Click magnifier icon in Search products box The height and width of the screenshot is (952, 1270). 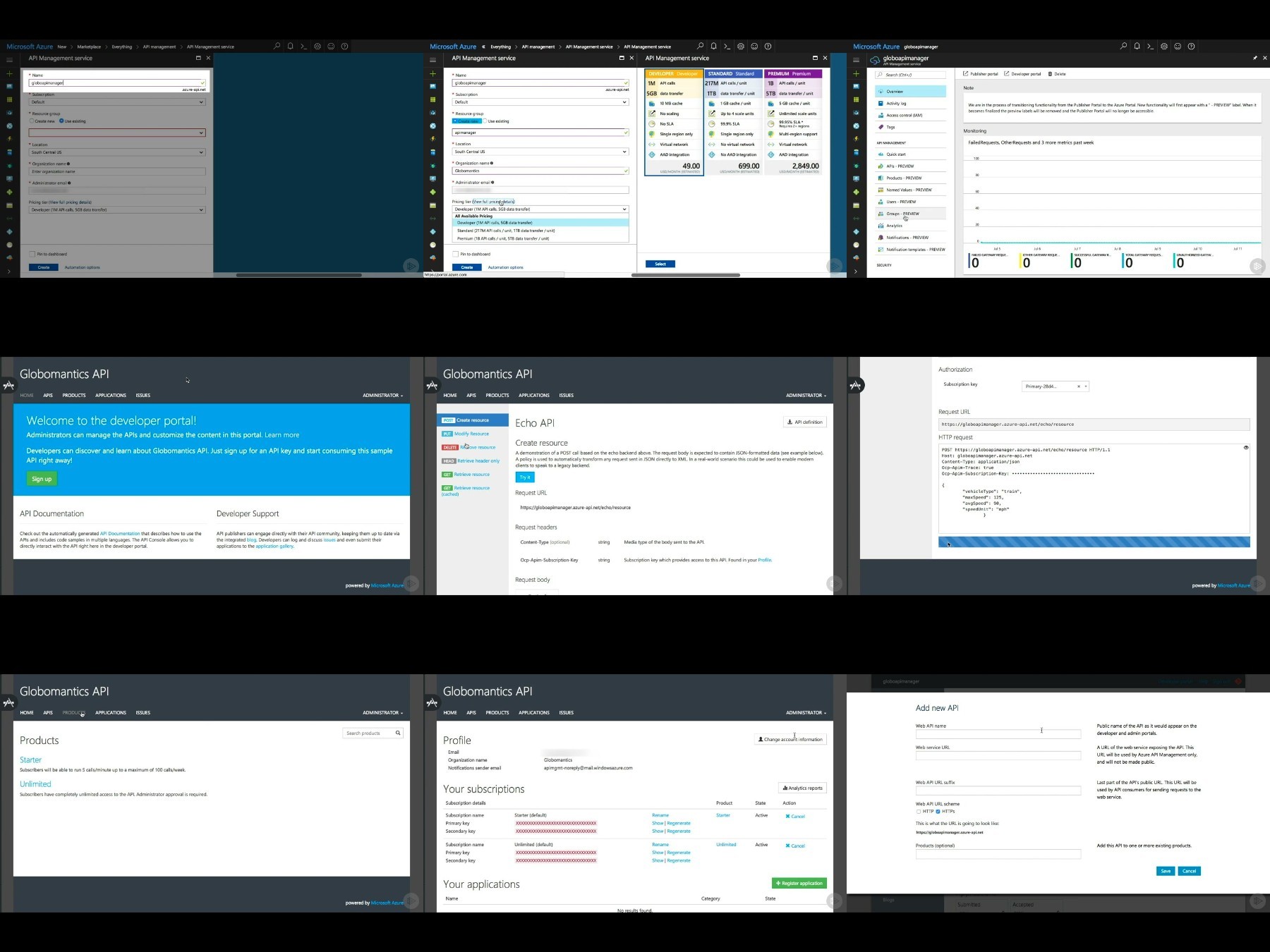398,733
